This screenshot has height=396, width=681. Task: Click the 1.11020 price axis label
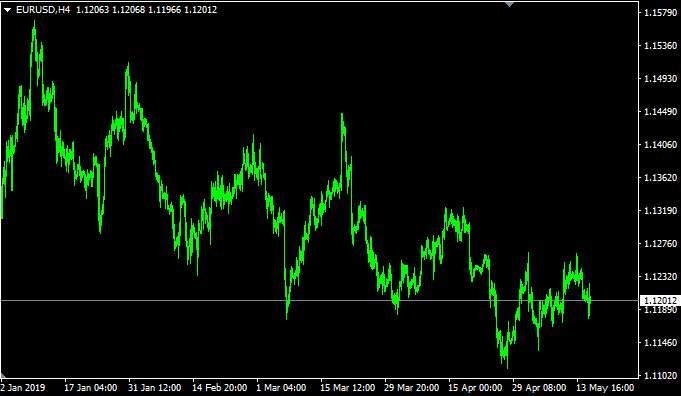coord(661,376)
